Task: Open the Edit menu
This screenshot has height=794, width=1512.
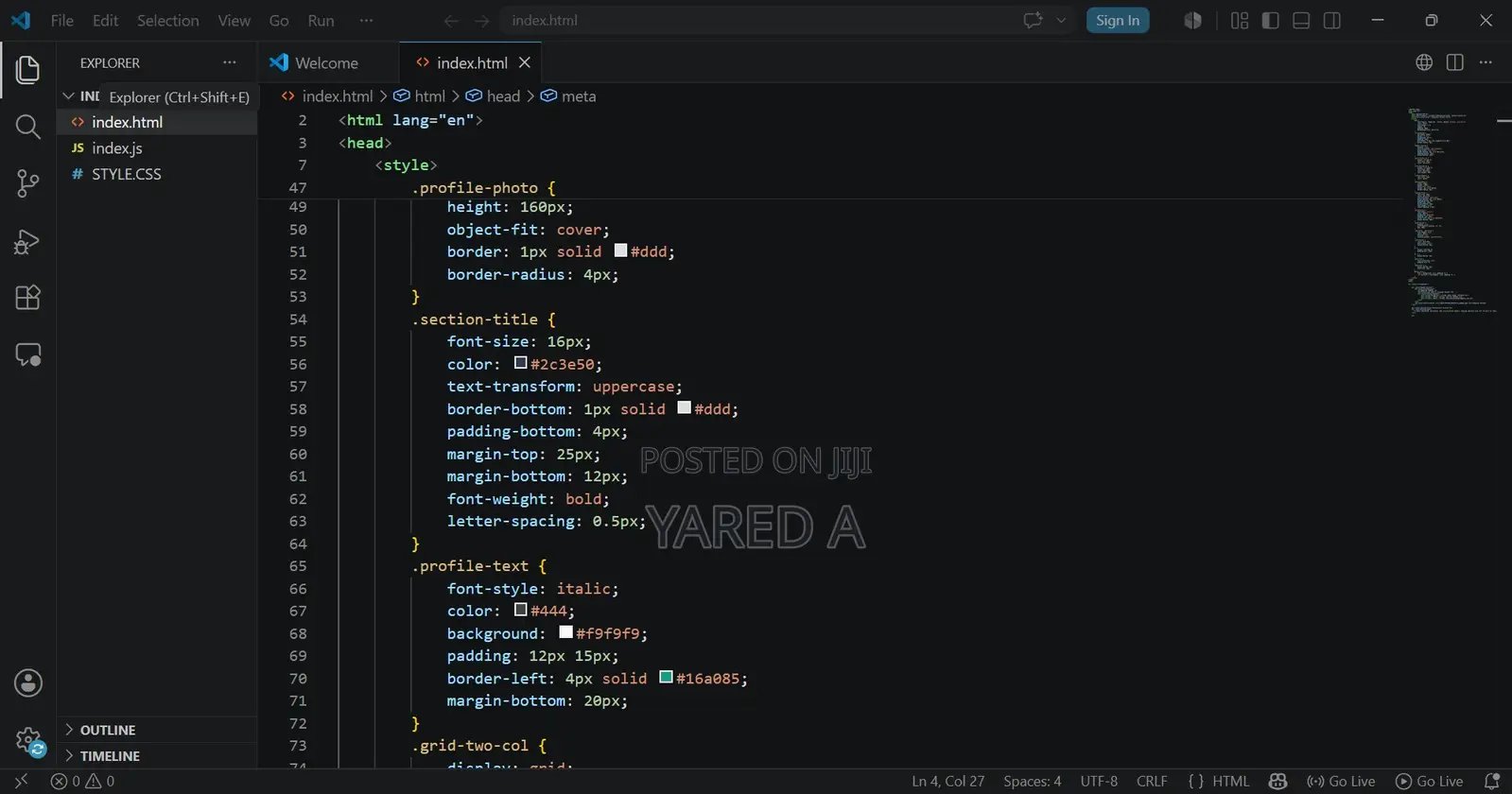Action: (106, 20)
